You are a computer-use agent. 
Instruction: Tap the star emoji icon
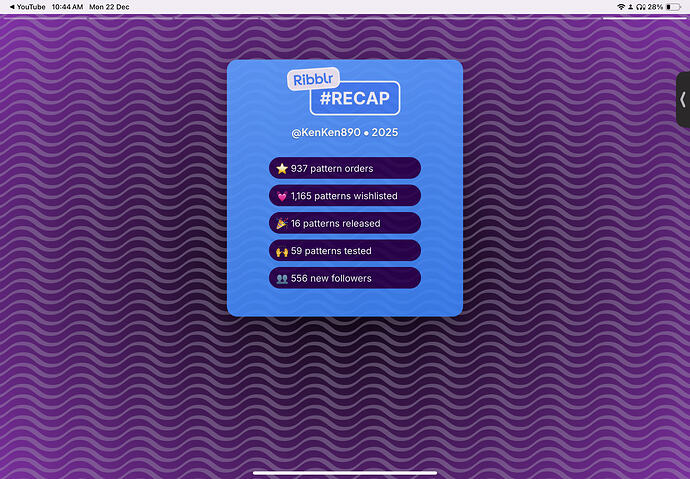(282, 168)
